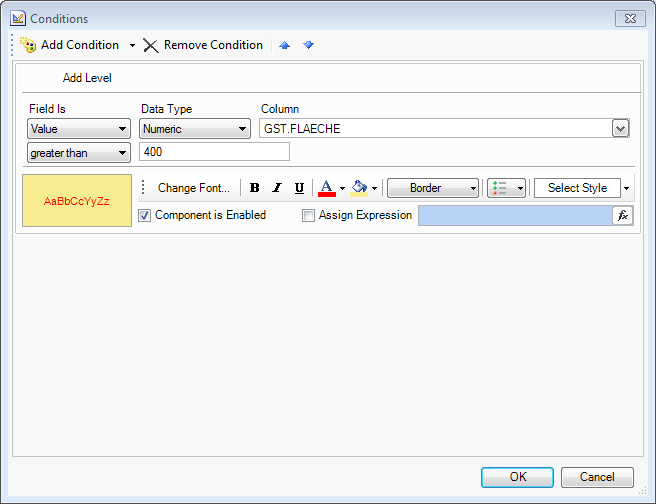
Task: Click Remove Condition in toolbar
Action: (x=203, y=45)
